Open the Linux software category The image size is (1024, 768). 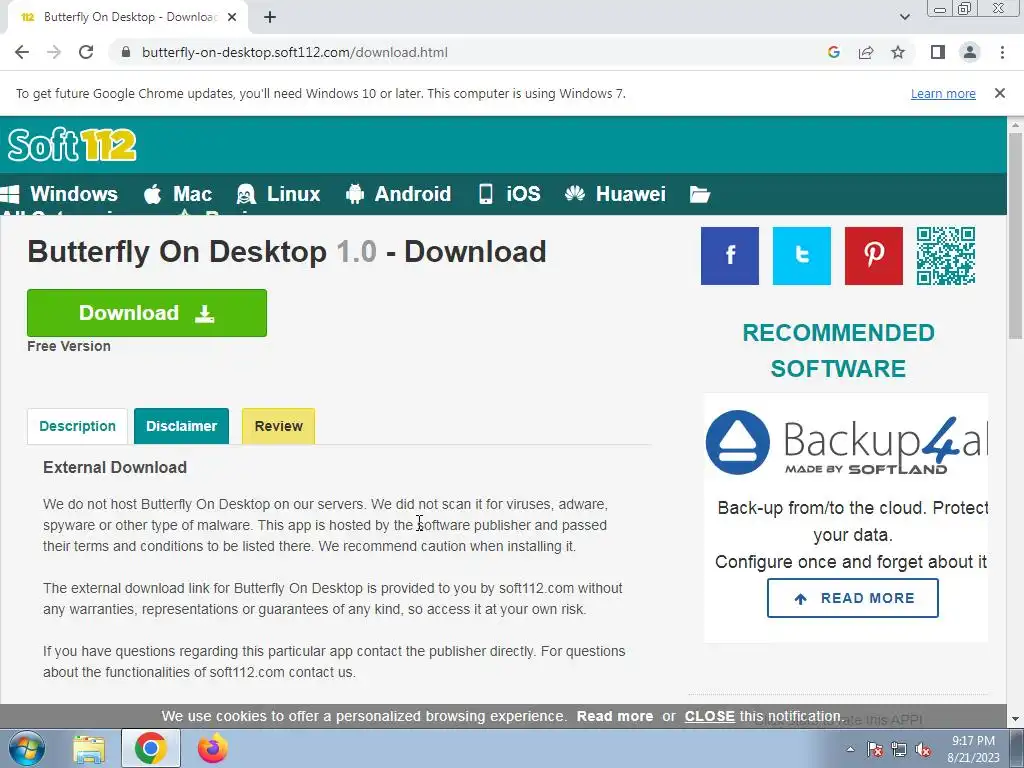point(278,194)
